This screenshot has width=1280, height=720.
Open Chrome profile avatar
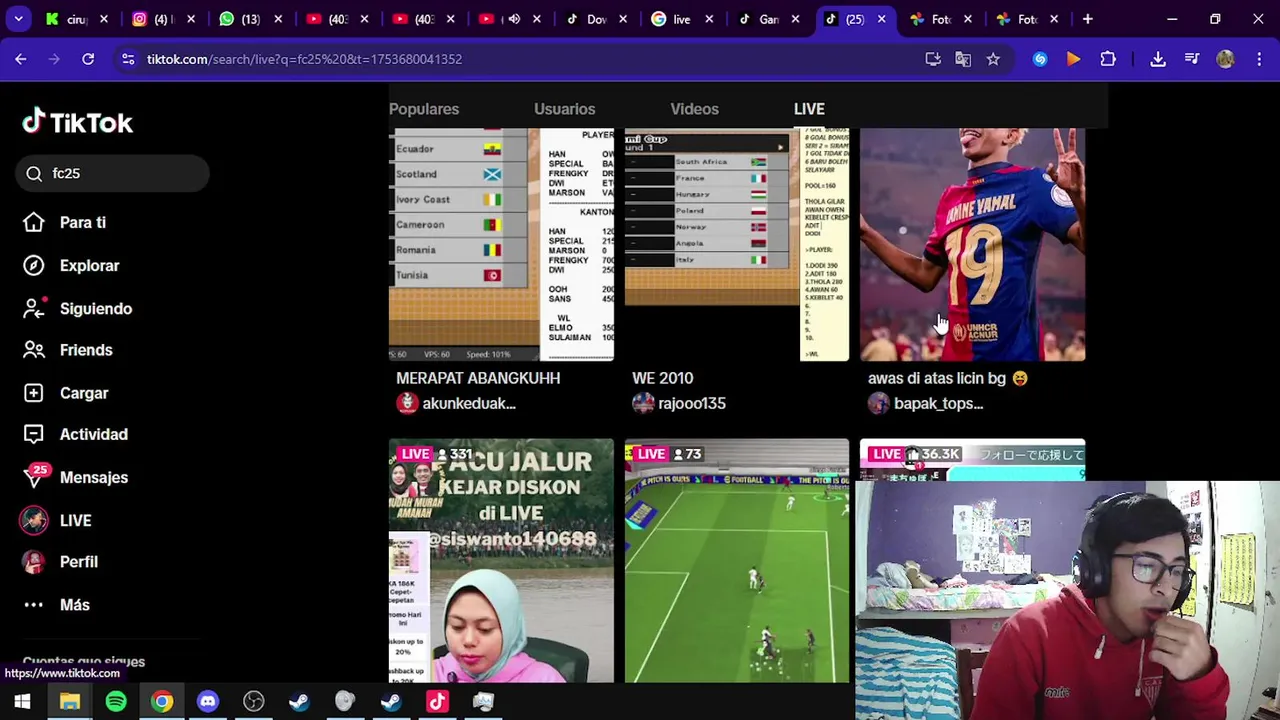coord(1225,59)
